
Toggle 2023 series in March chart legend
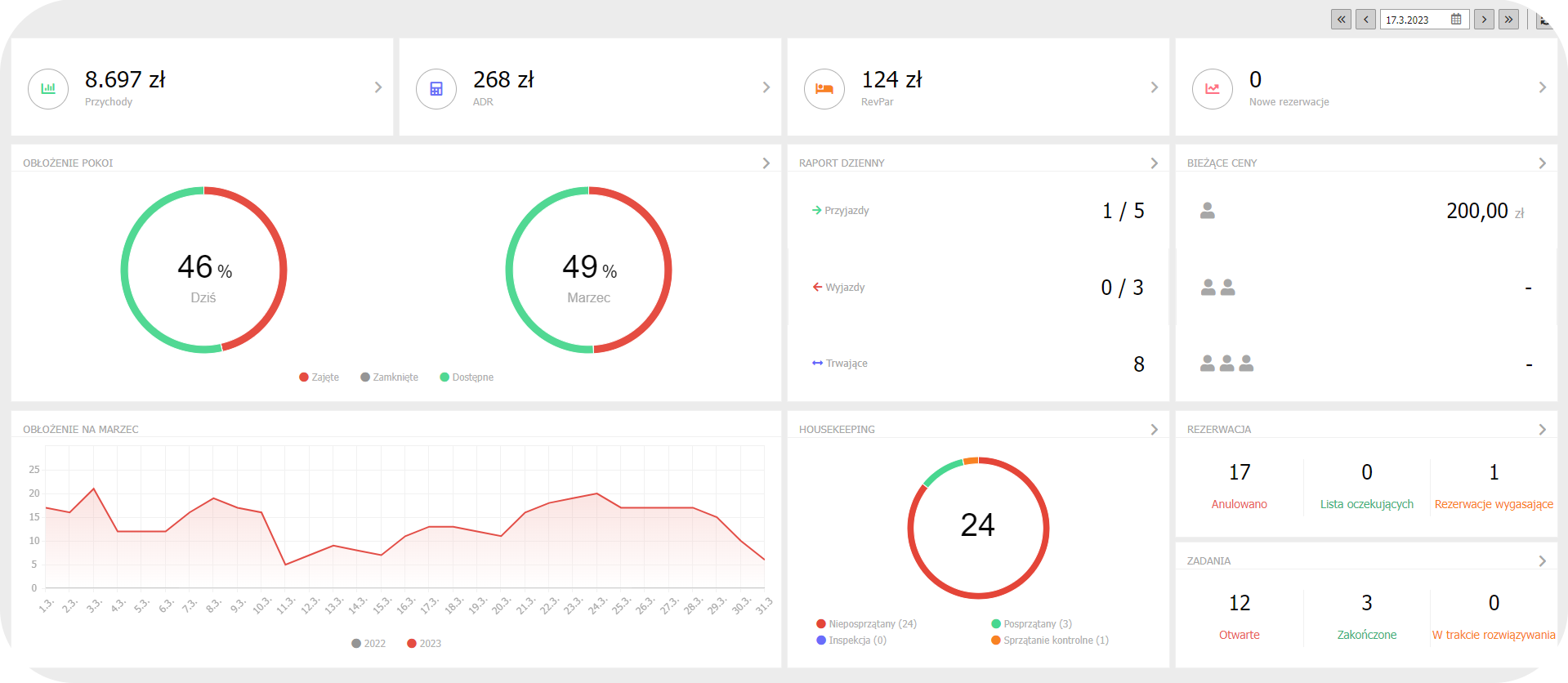pos(424,644)
